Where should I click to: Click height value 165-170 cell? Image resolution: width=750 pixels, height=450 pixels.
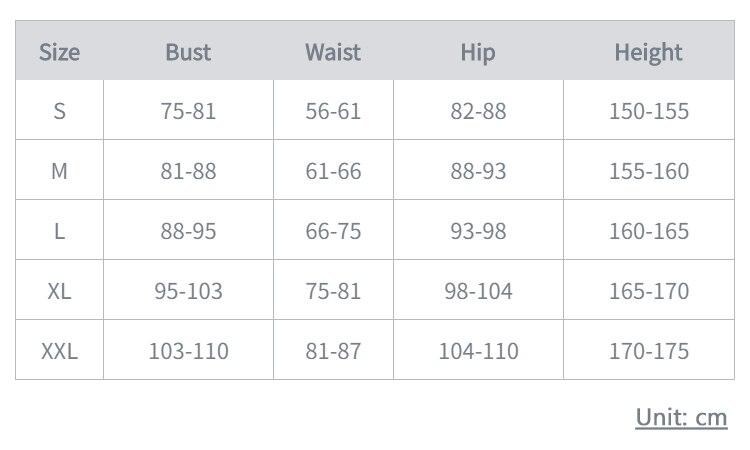point(649,290)
